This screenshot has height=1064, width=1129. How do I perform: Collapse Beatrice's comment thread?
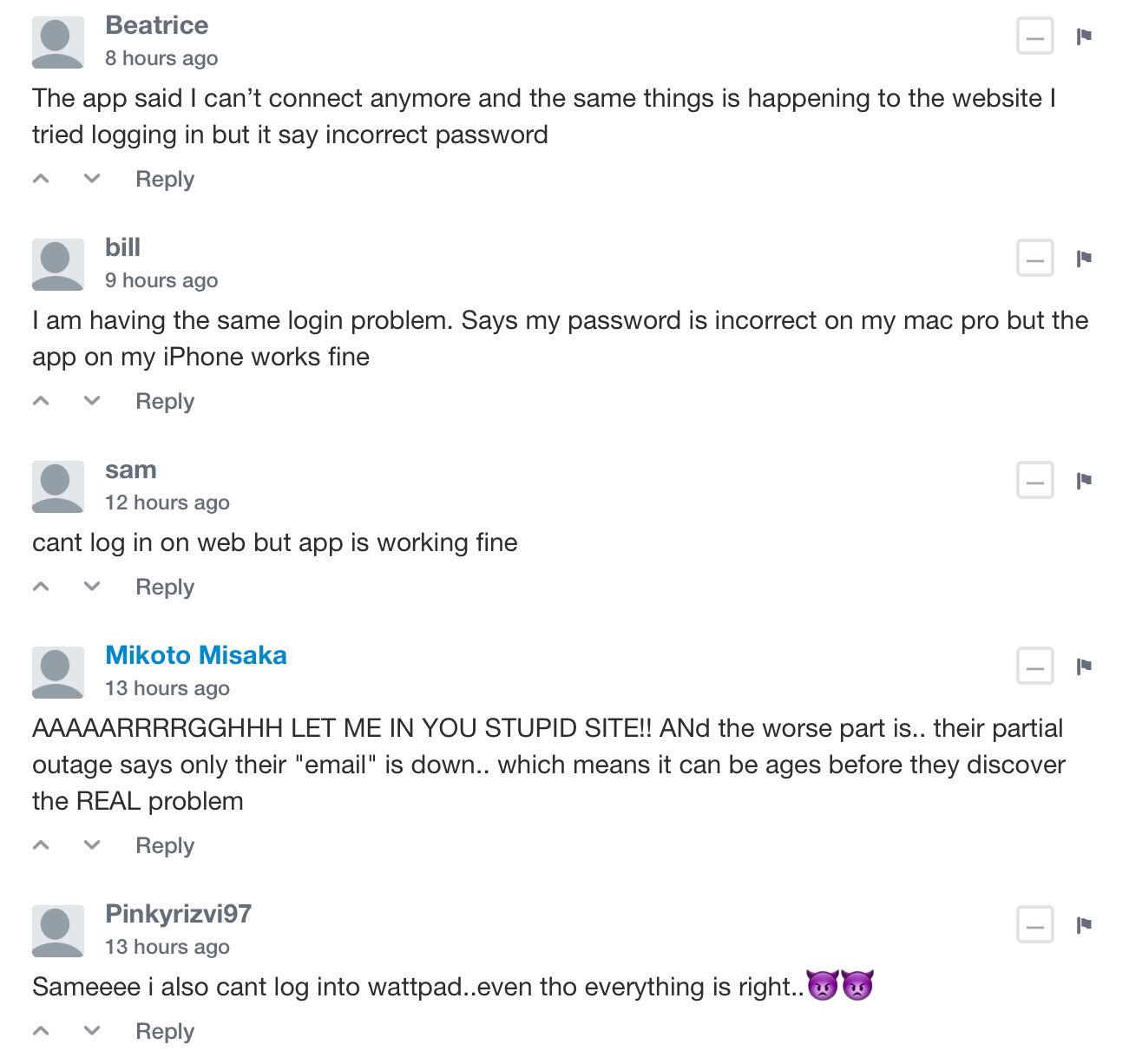(x=1034, y=36)
